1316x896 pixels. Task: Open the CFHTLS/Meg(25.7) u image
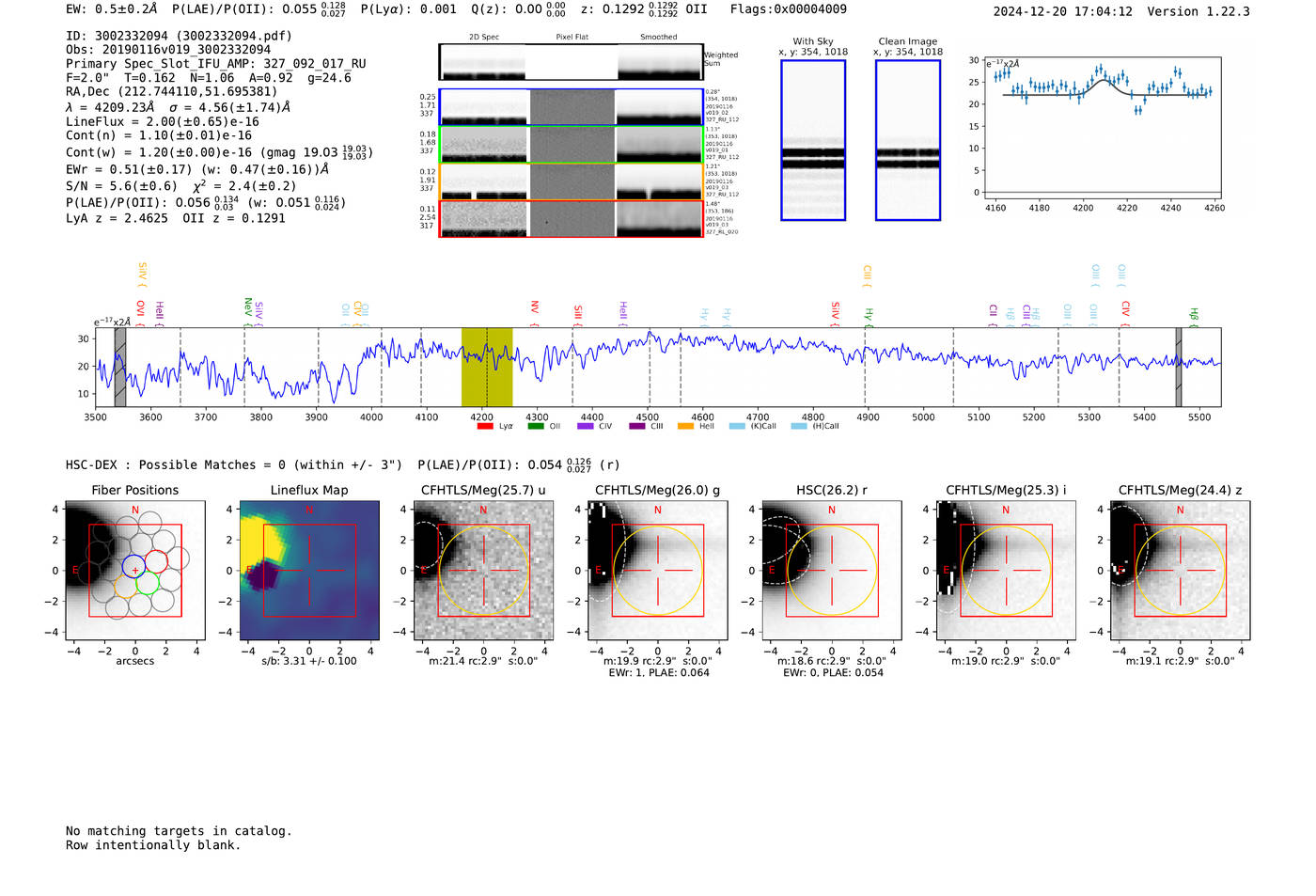pyautogui.click(x=483, y=571)
